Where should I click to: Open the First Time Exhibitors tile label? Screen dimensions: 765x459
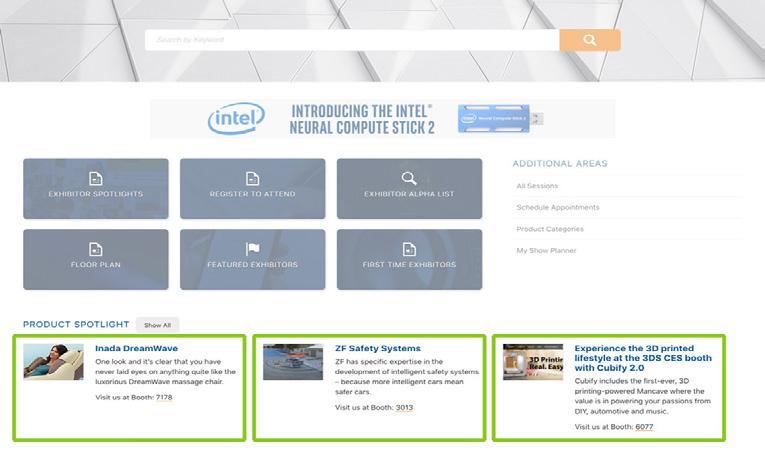[x=409, y=264]
